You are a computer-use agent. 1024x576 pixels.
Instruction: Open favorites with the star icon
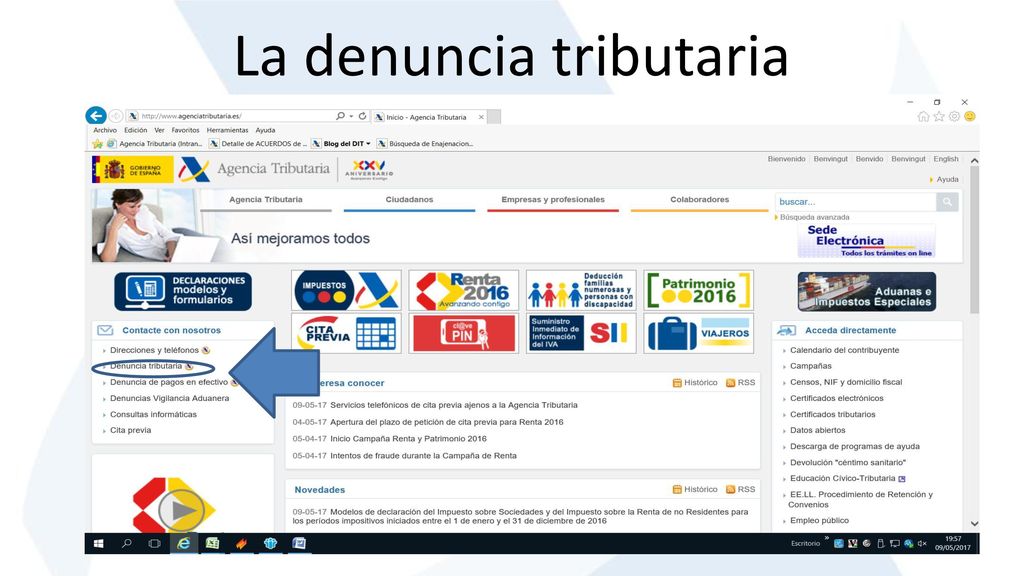938,116
